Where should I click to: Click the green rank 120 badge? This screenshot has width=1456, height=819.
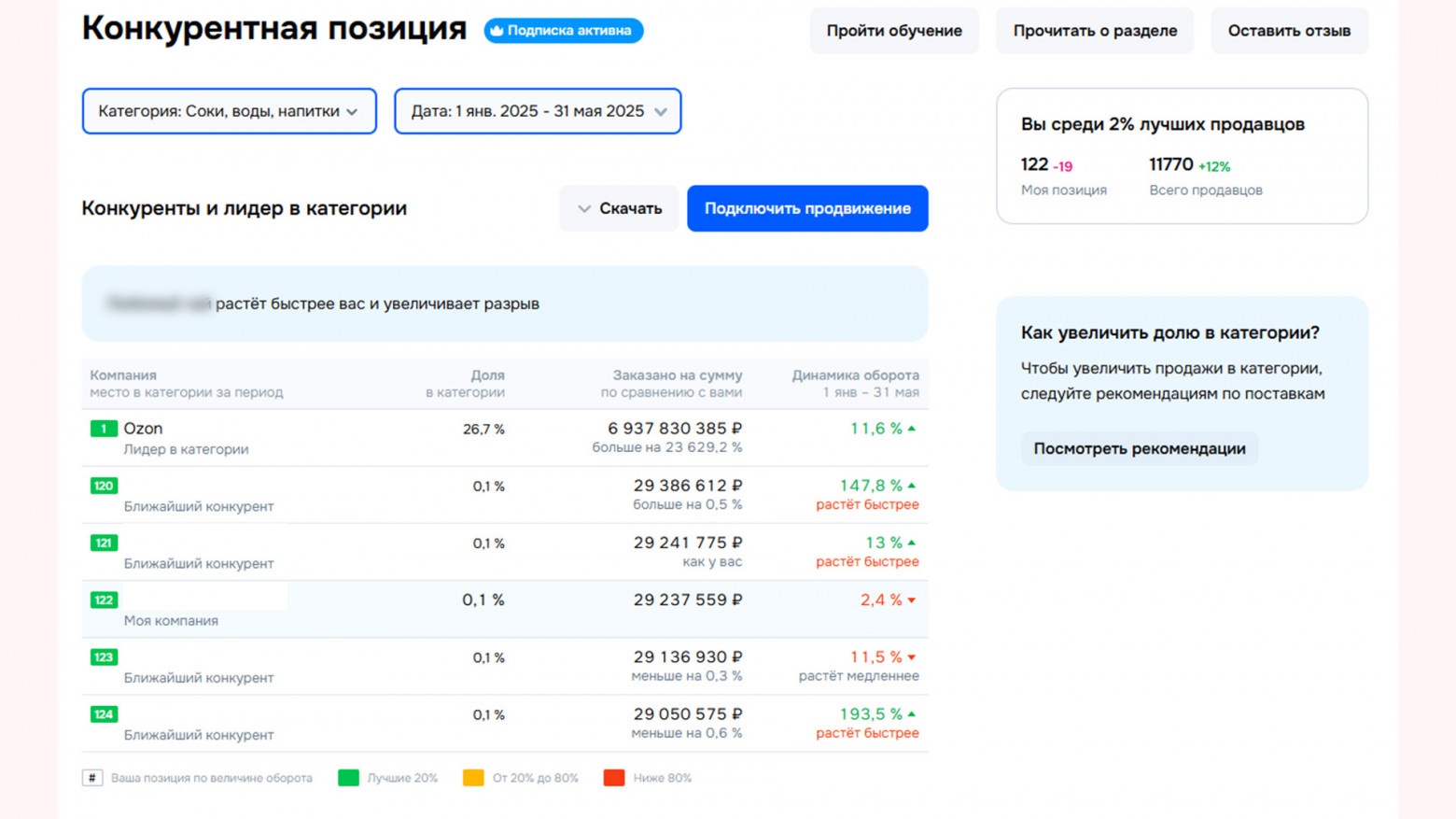coord(104,486)
